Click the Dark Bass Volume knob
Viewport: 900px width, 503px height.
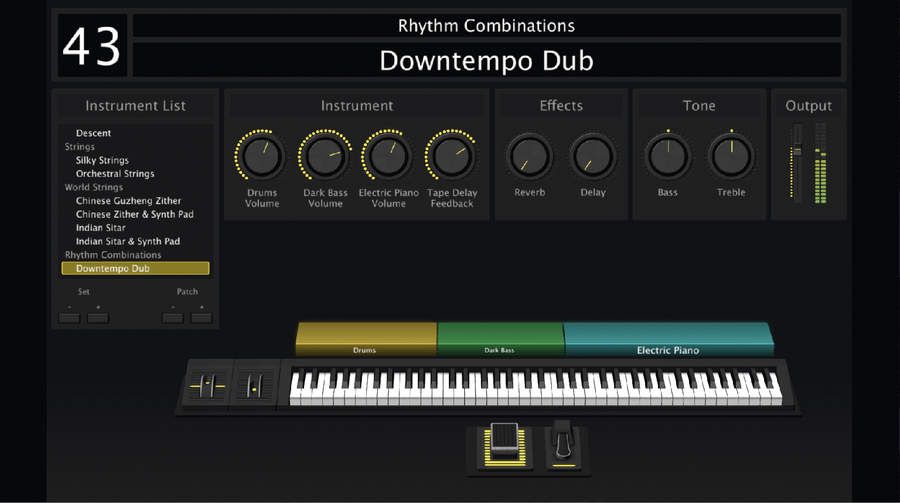point(325,156)
